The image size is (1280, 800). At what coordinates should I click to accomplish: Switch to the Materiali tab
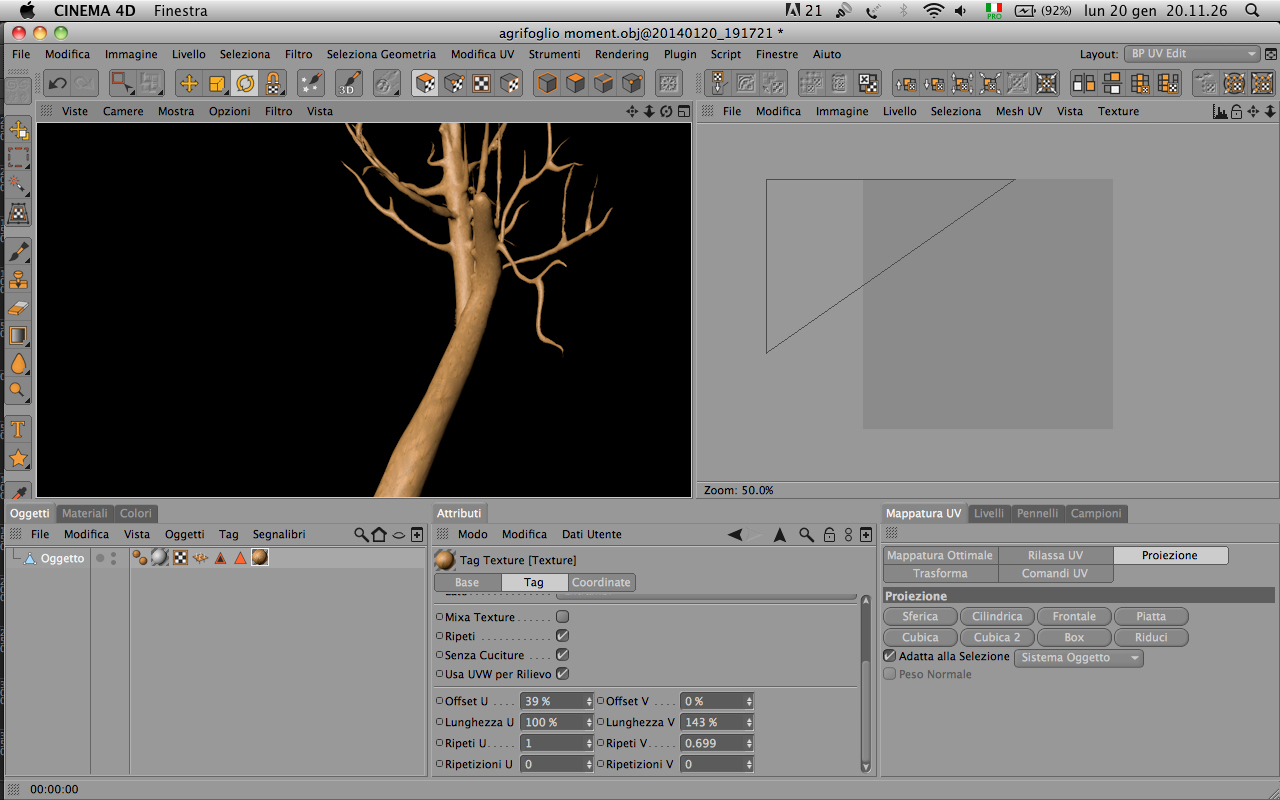click(85, 513)
